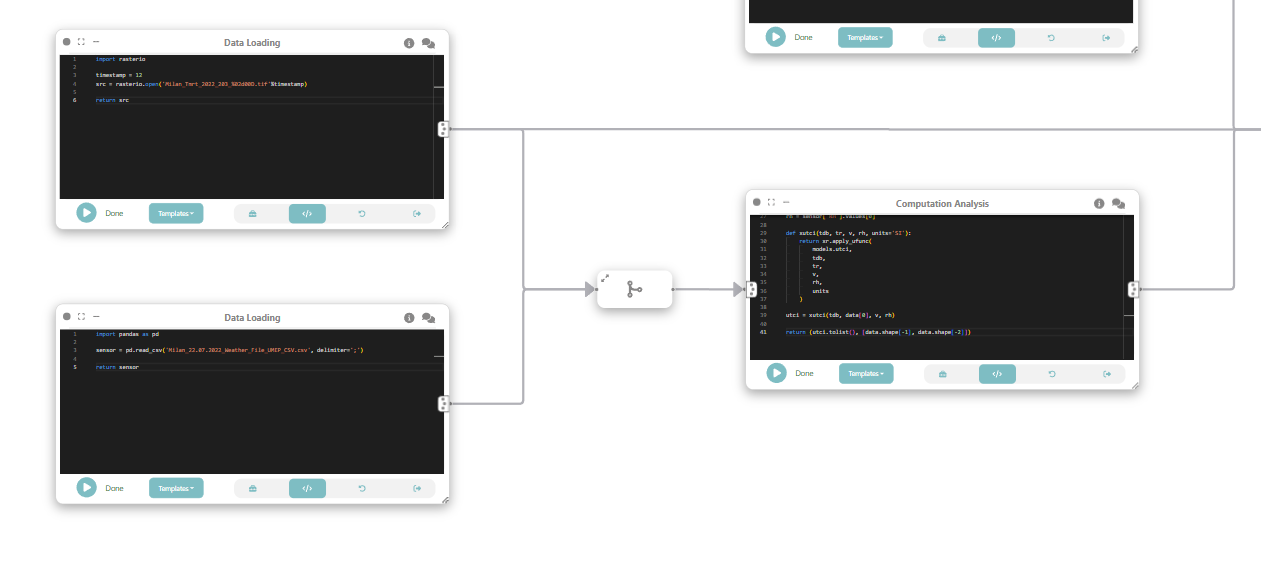The height and width of the screenshot is (563, 1261).
Task: Run the rasterio Data Loading node
Action: pos(87,213)
